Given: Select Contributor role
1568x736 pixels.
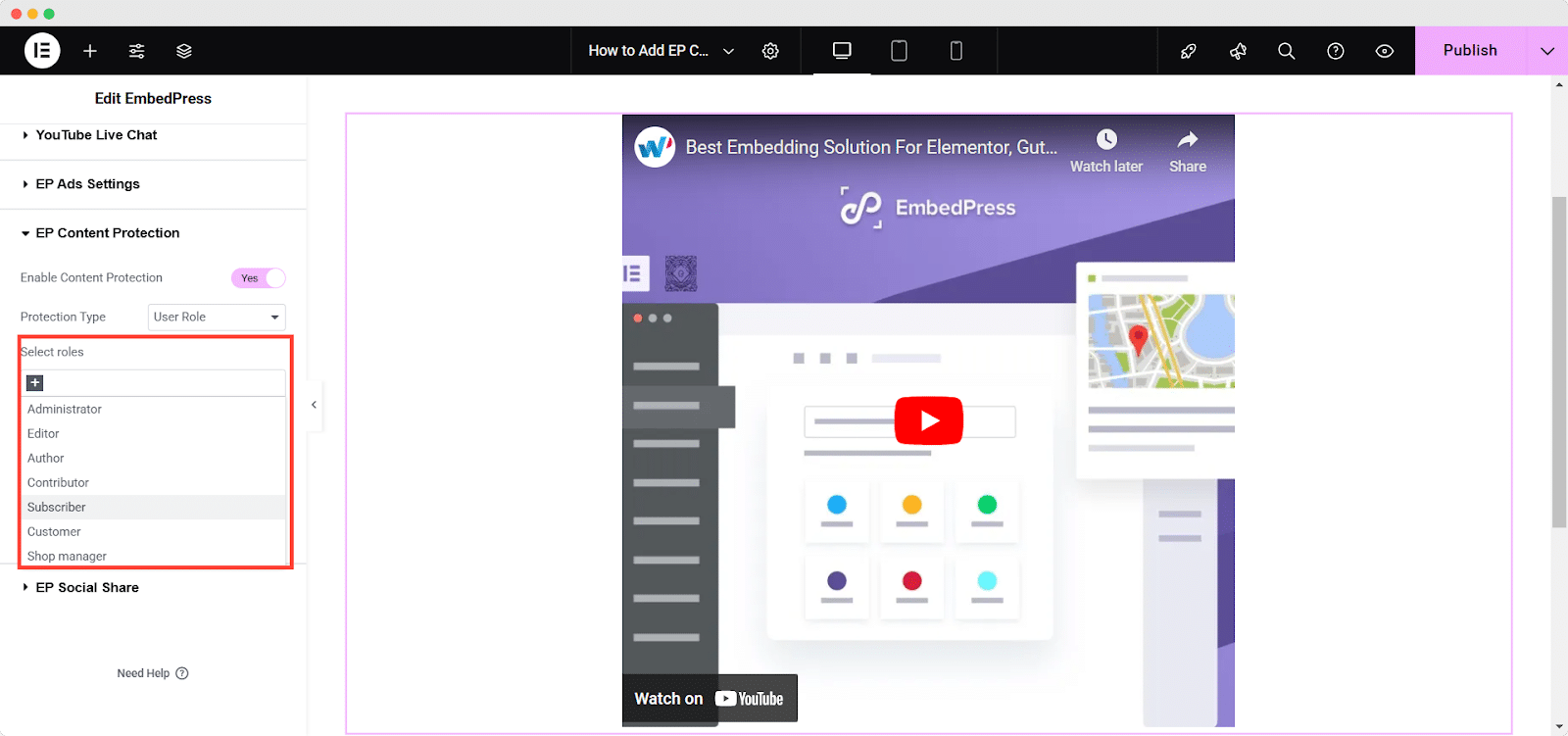Looking at the screenshot, I should pyautogui.click(x=154, y=483).
